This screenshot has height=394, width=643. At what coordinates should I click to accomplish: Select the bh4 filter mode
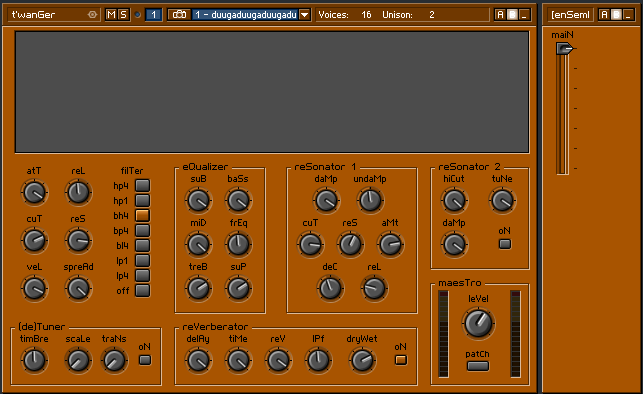pos(142,216)
